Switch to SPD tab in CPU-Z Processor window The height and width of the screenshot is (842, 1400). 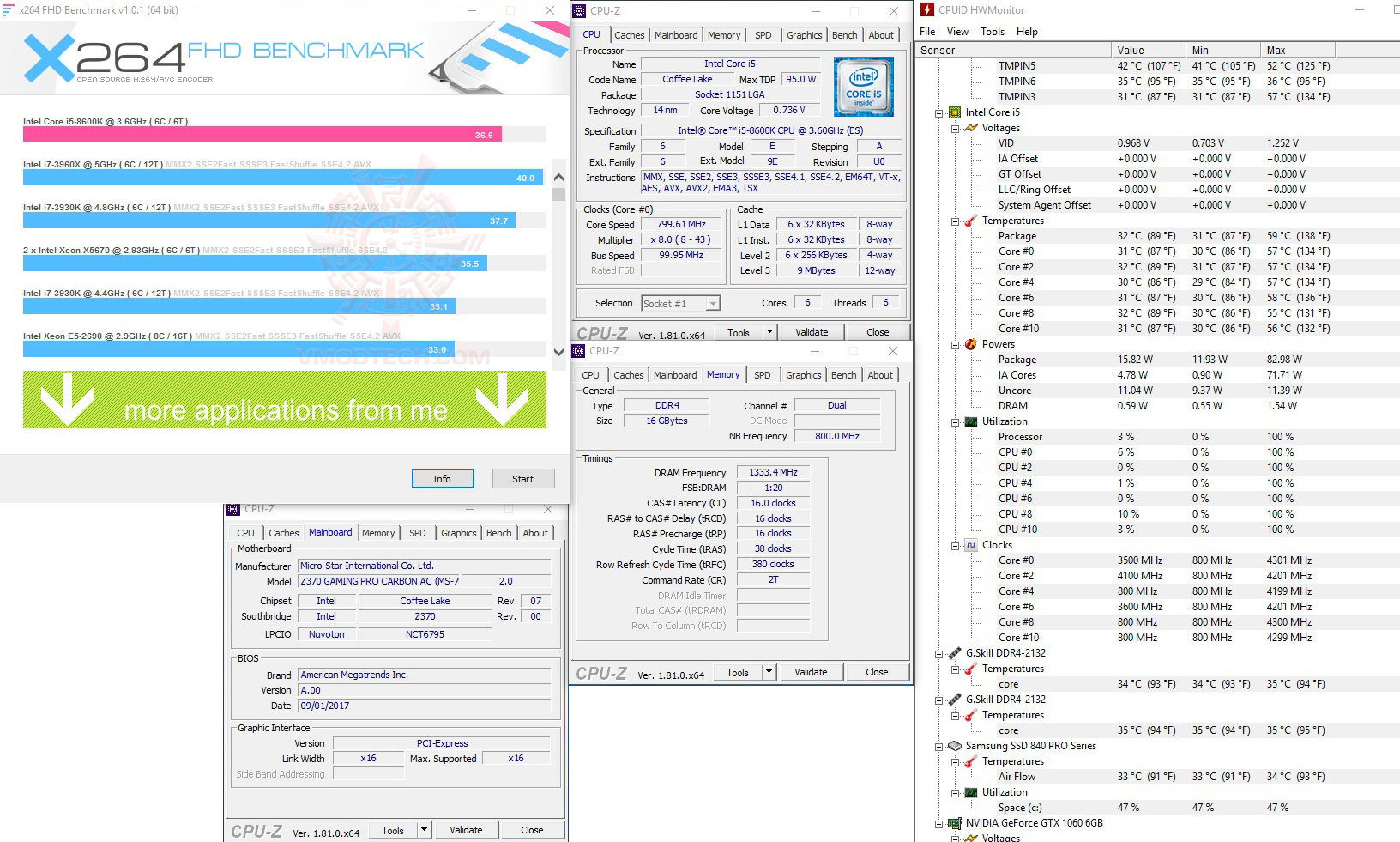click(x=763, y=35)
